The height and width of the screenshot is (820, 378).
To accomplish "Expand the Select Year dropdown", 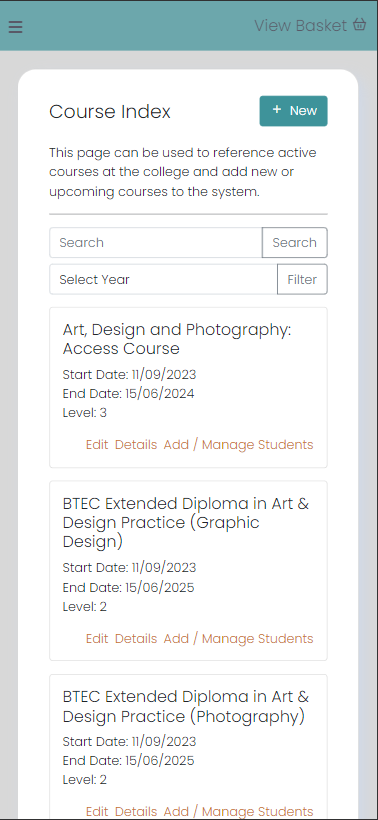I will coord(163,280).
